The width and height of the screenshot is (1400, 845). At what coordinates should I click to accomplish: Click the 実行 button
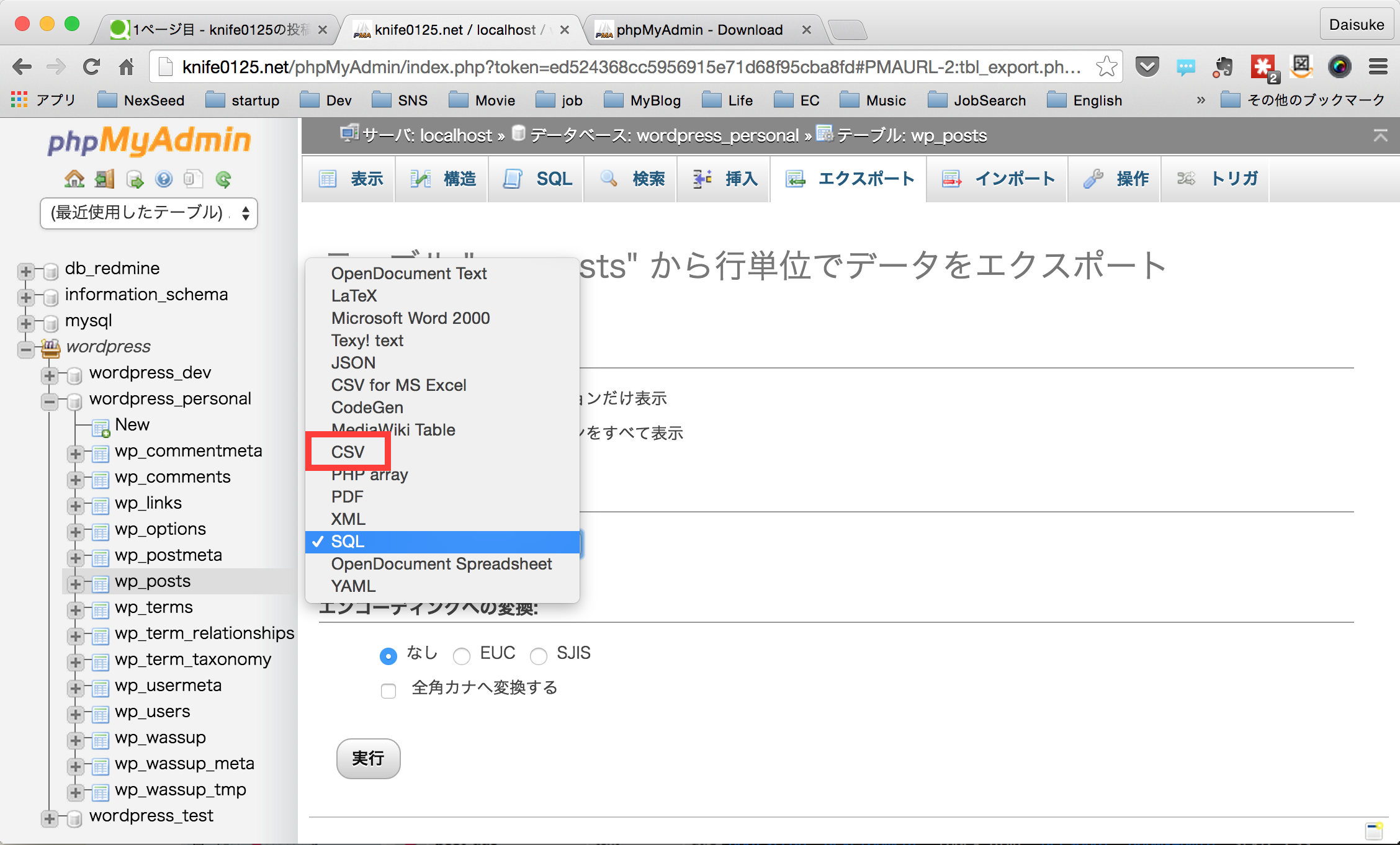368,758
